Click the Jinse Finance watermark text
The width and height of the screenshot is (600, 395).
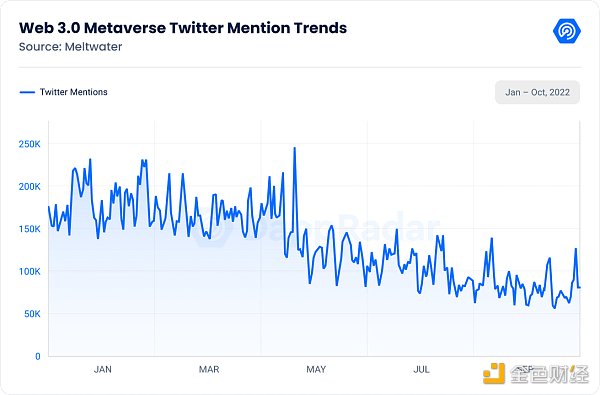coord(549,374)
